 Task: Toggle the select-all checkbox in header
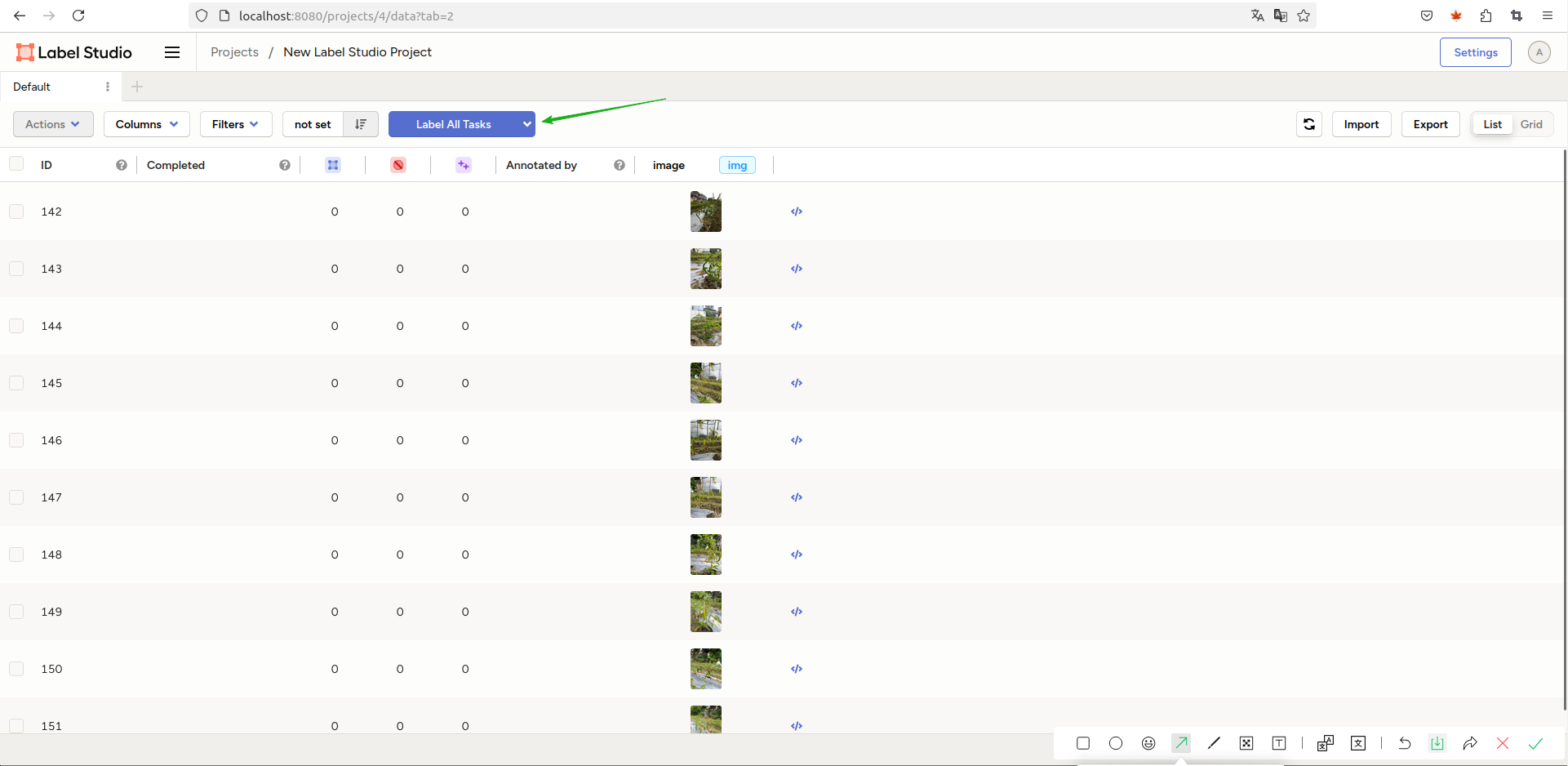(16, 164)
